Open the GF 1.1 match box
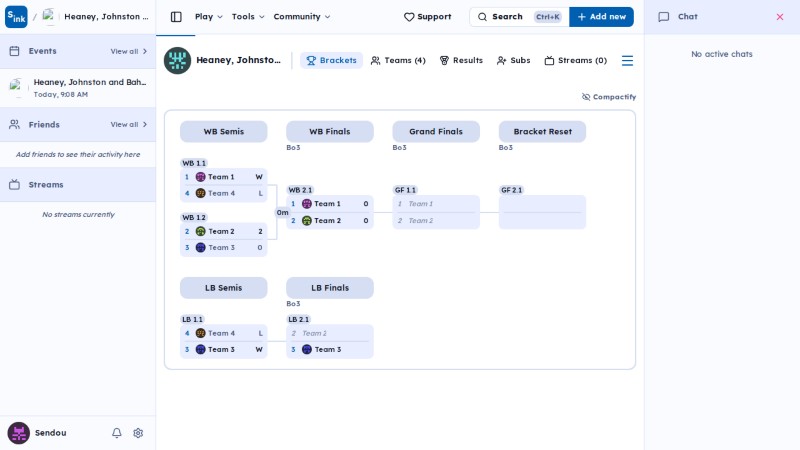The image size is (800, 450). [436, 212]
